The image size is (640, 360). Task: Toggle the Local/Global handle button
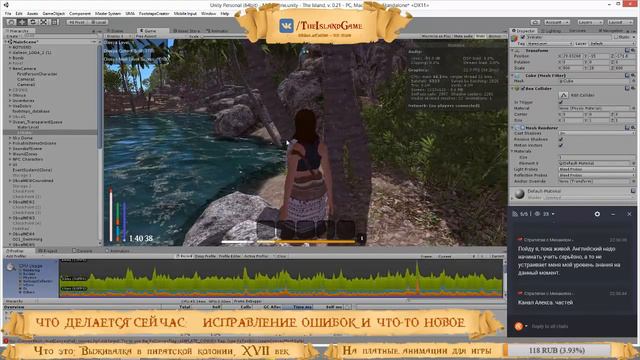(x=98, y=22)
